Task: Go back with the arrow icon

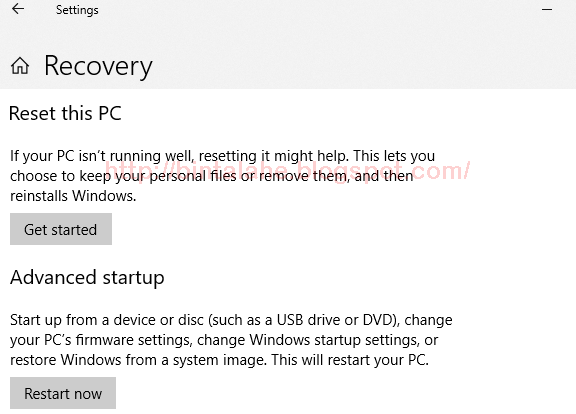Action: click(18, 9)
